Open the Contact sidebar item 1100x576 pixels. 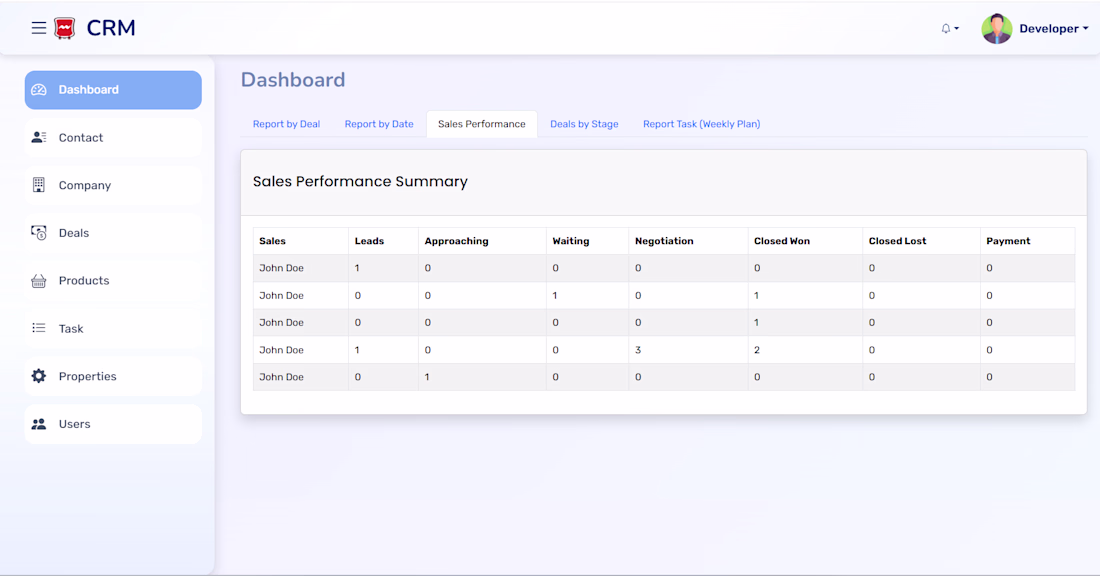[x=113, y=138]
